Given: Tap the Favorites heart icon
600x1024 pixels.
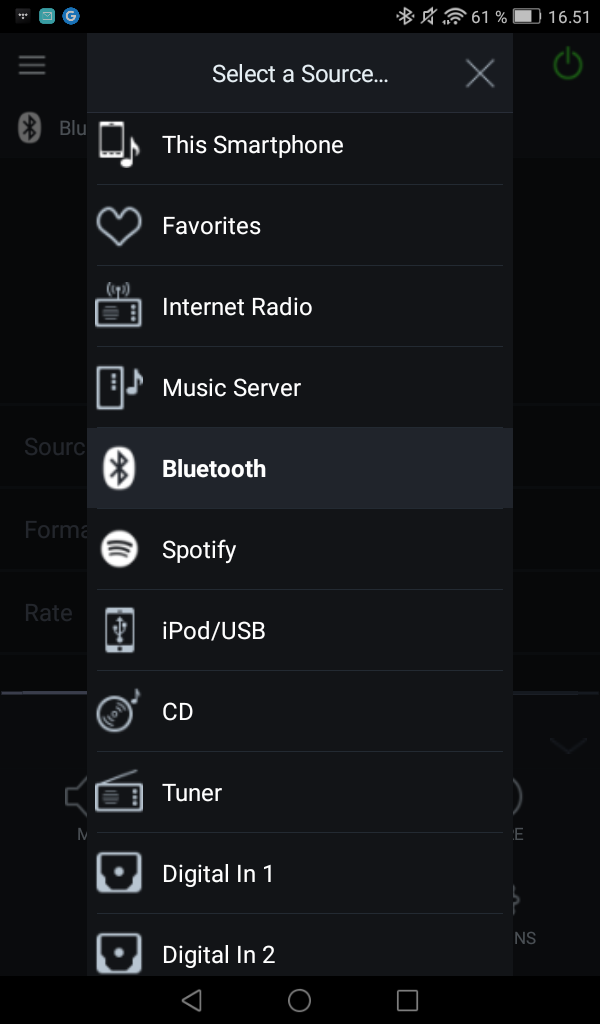Looking at the screenshot, I should point(118,226).
